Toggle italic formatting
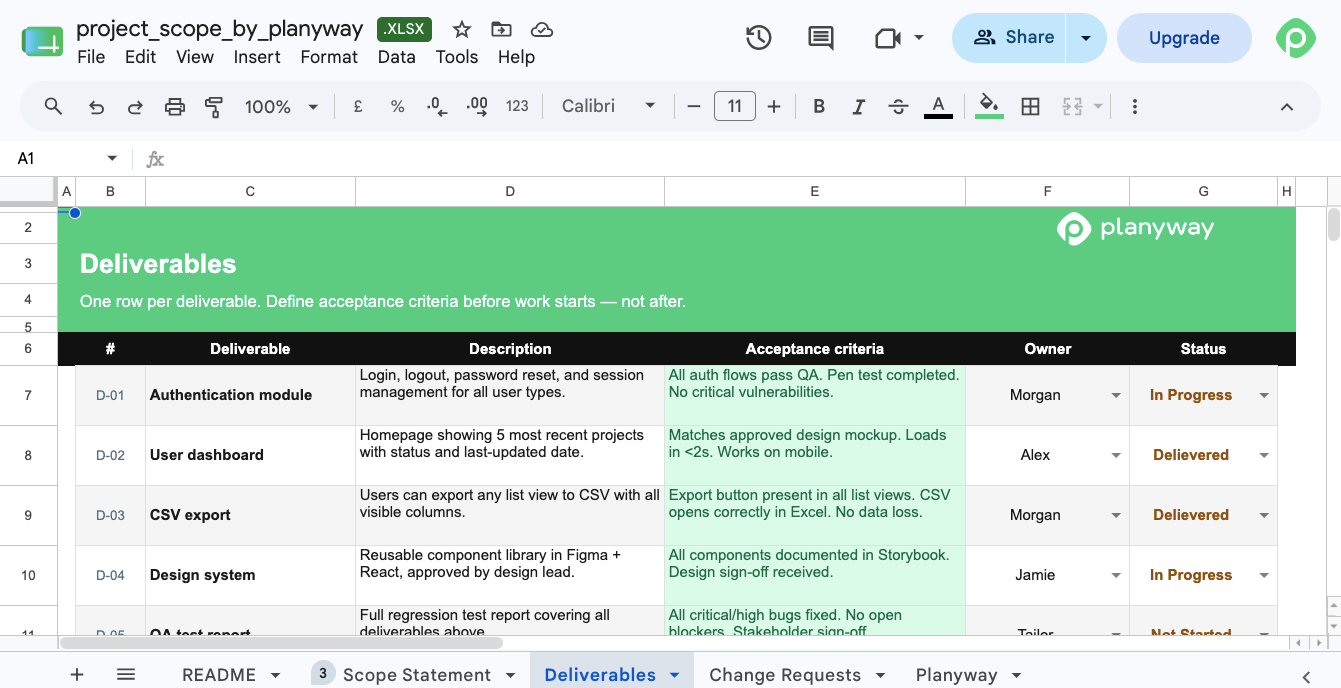Viewport: 1341px width, 688px height. coord(858,106)
